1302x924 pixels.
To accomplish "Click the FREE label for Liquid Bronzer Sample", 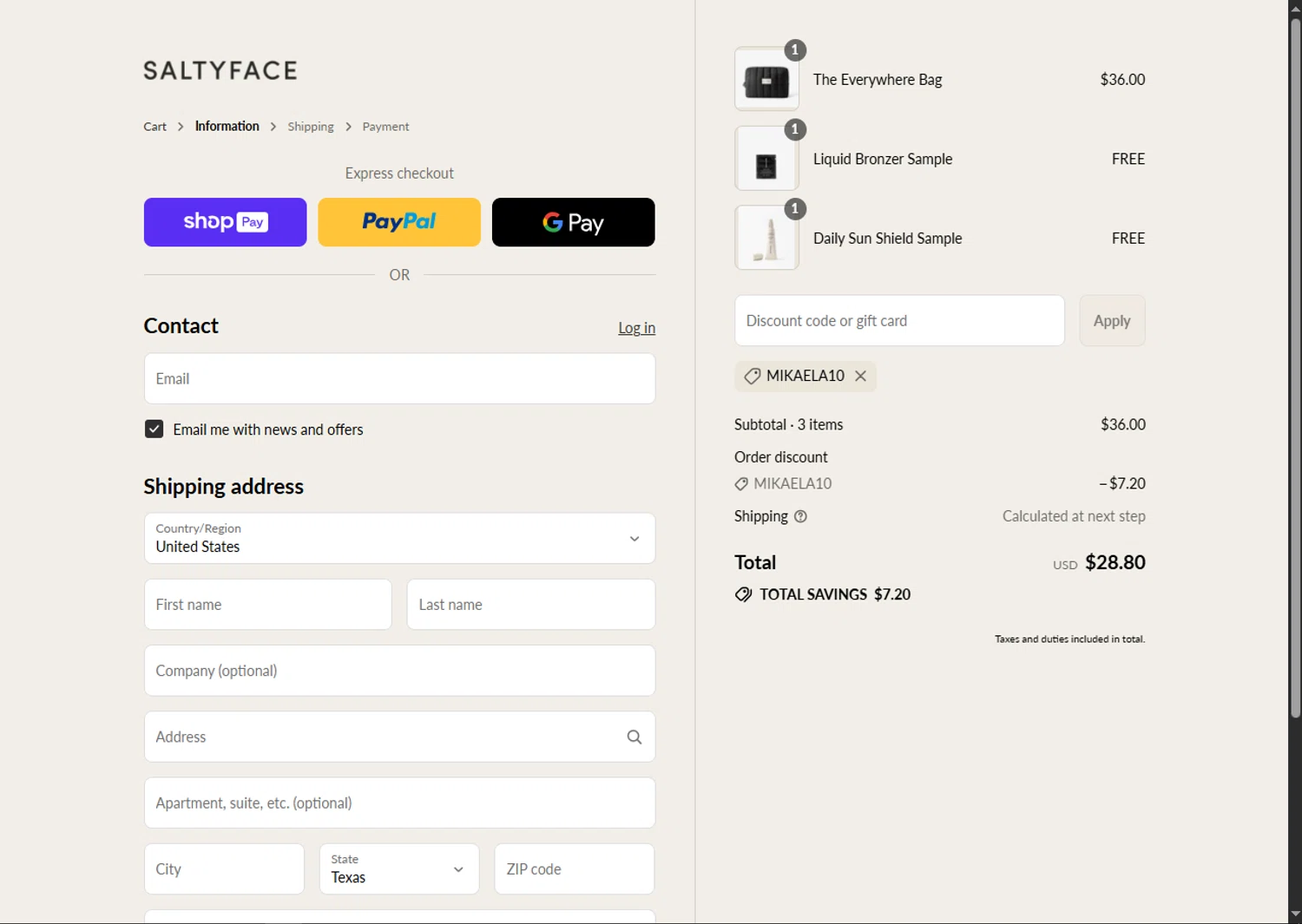I will [1128, 159].
